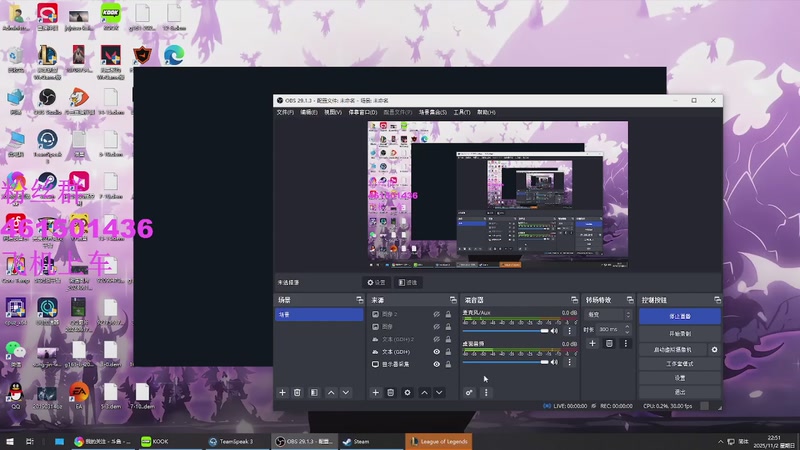Pop out the Audio Mixer dock icon
The image size is (800, 450).
point(574,300)
